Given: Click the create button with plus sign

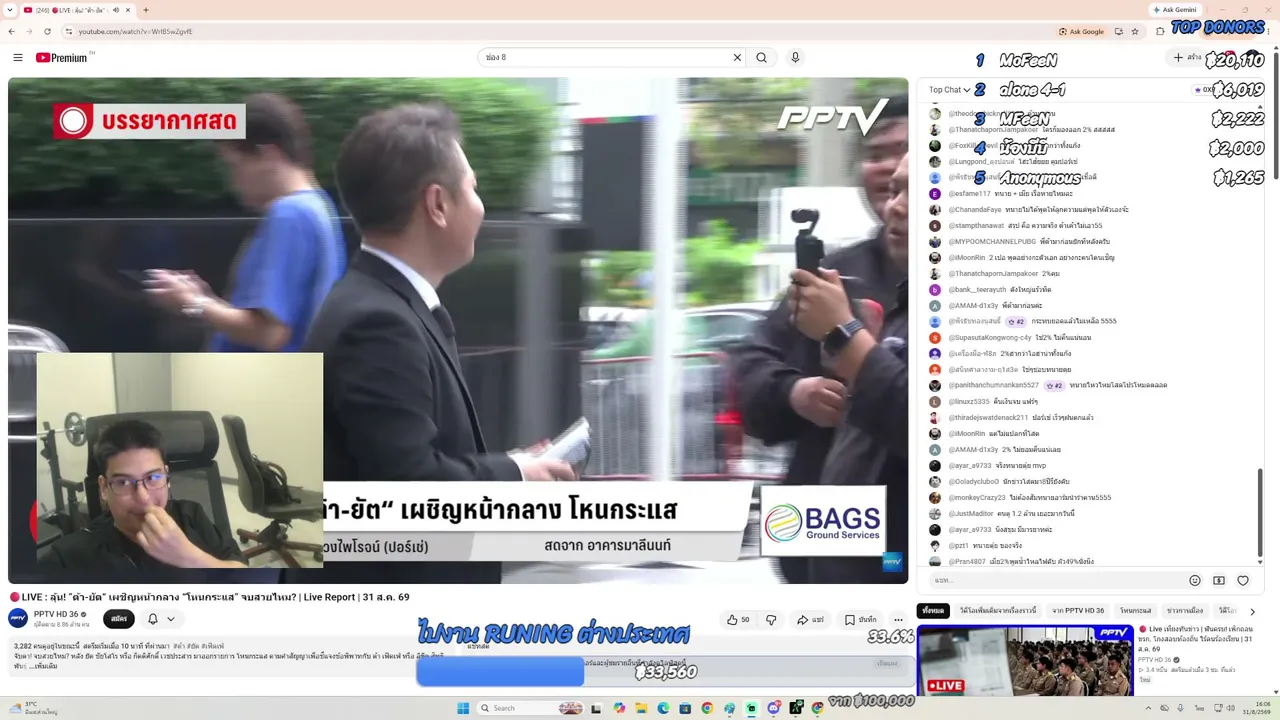Looking at the screenshot, I should (x=1187, y=58).
